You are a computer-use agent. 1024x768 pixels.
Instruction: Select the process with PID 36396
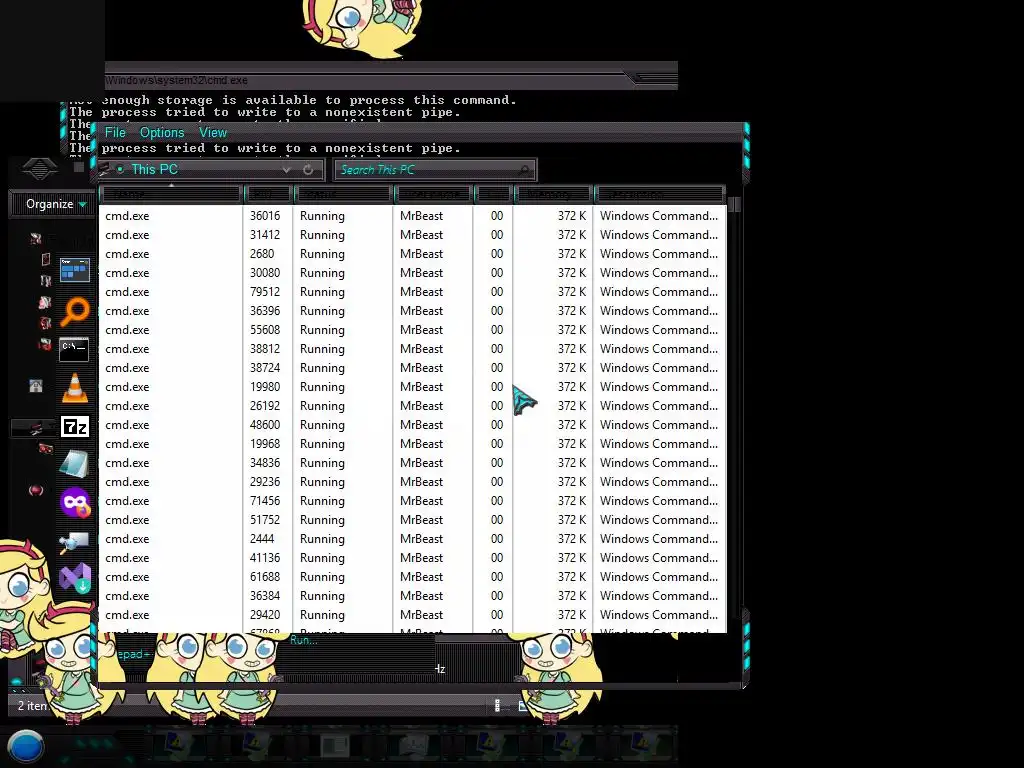point(413,311)
